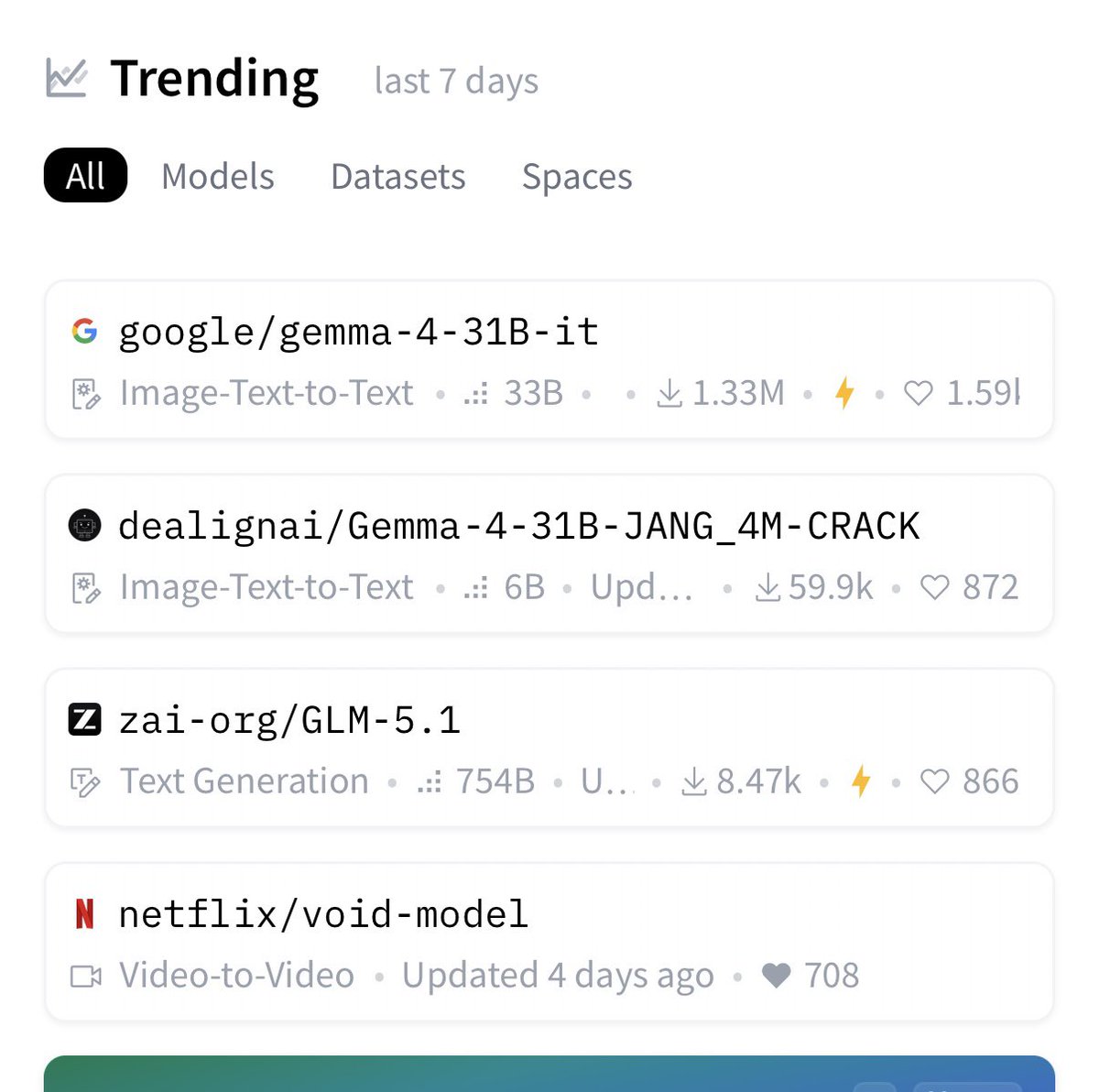Select the All filter tab
The image size is (1099, 1092).
pyautogui.click(x=85, y=176)
